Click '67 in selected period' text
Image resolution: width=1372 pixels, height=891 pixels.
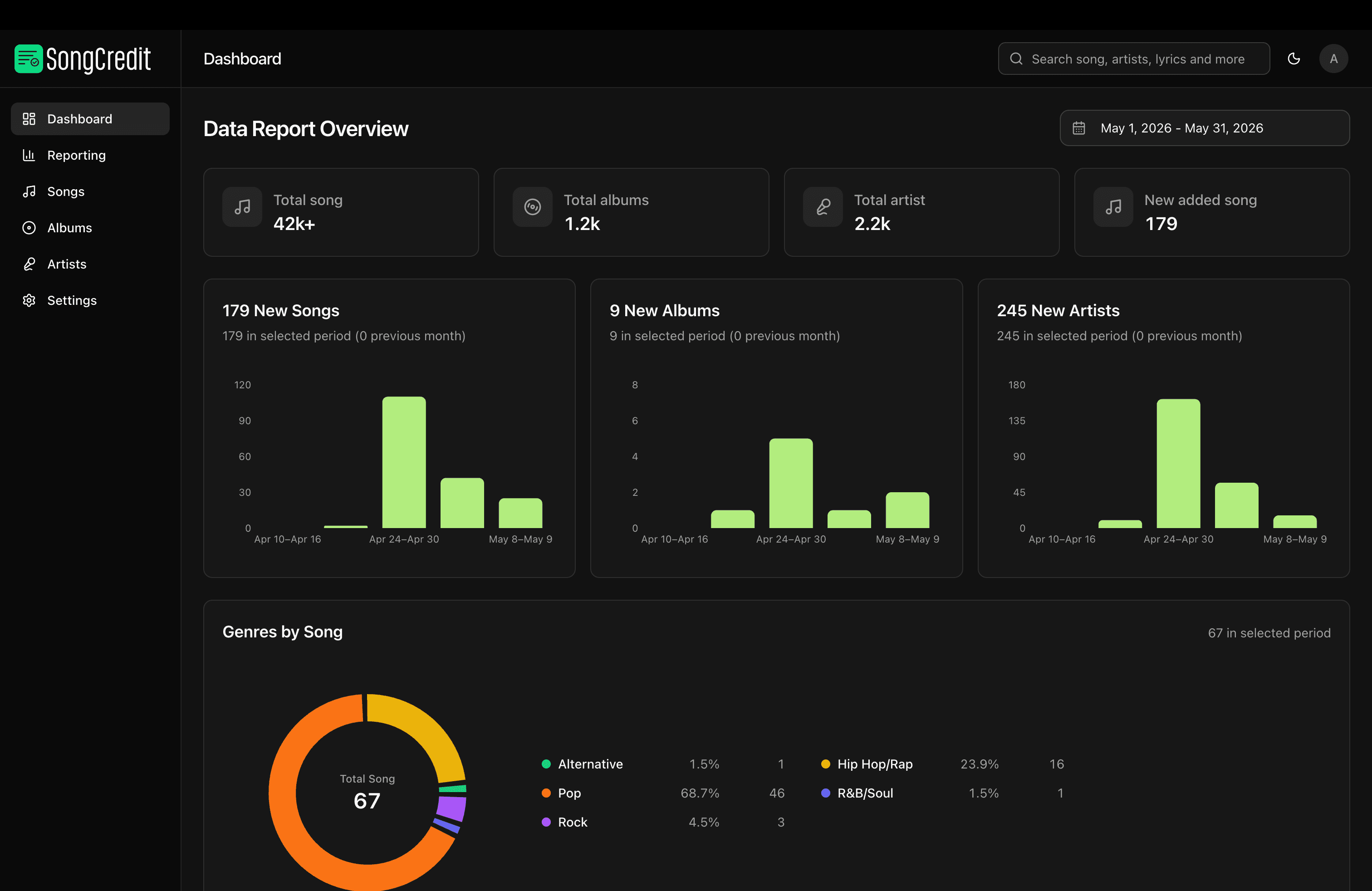click(x=1269, y=633)
